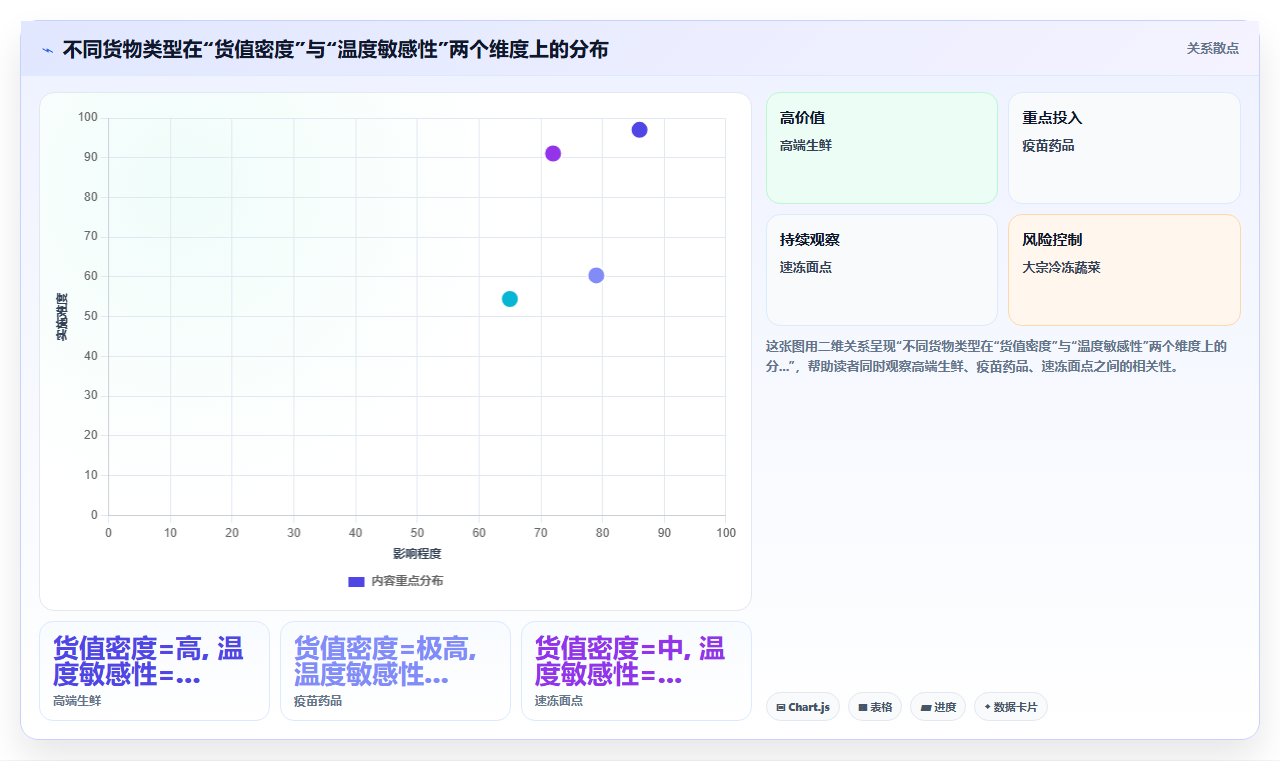Open the 风险控制 quadrant card
The width and height of the screenshot is (1280, 761).
point(1124,270)
